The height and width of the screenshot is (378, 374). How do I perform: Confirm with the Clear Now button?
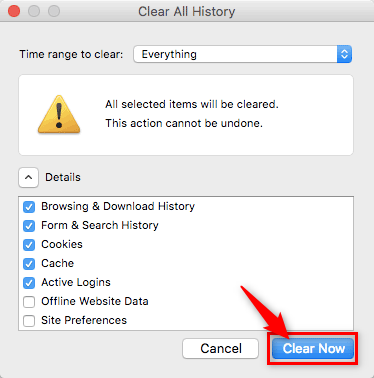[x=313, y=349]
